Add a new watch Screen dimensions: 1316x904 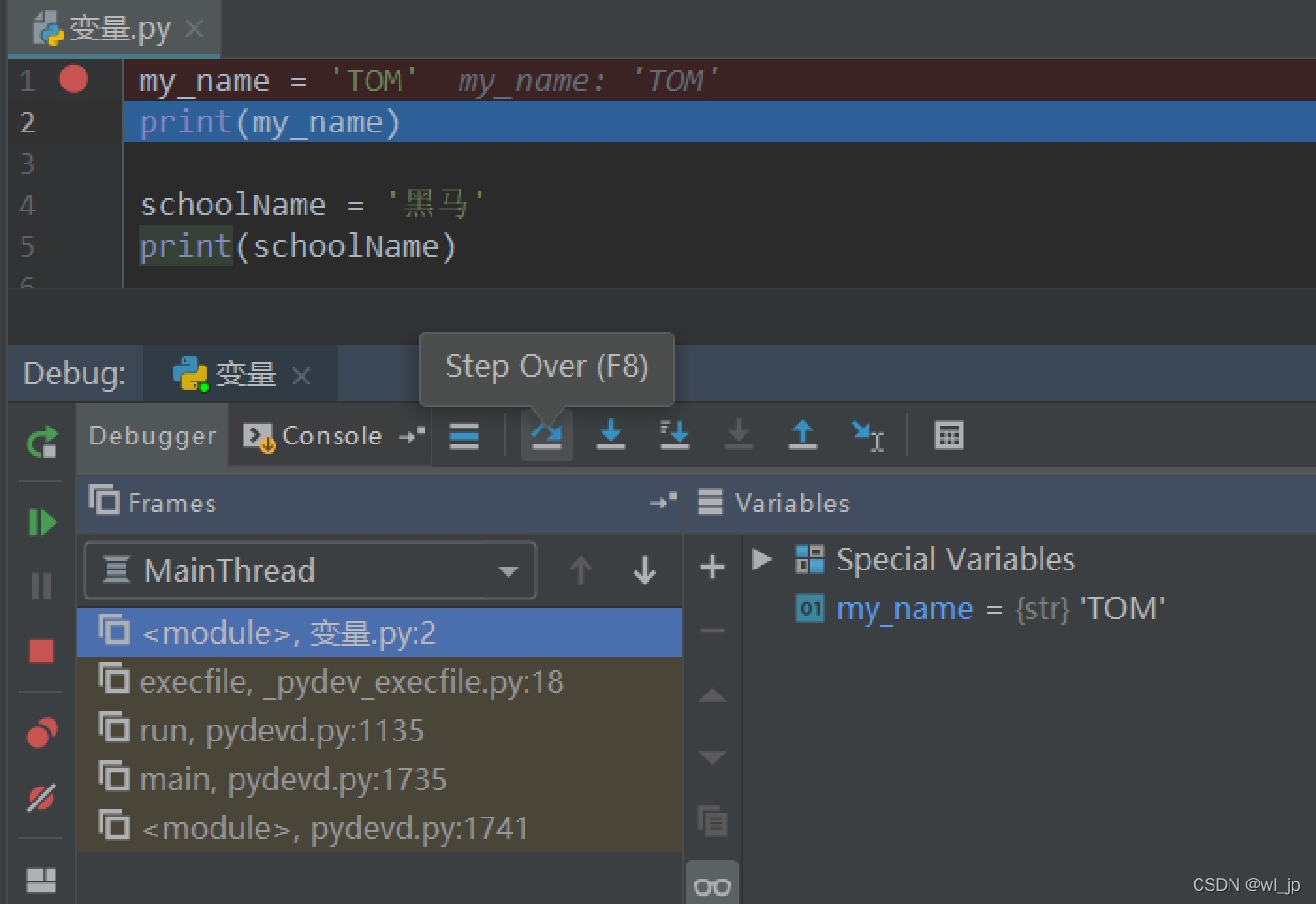tap(713, 567)
